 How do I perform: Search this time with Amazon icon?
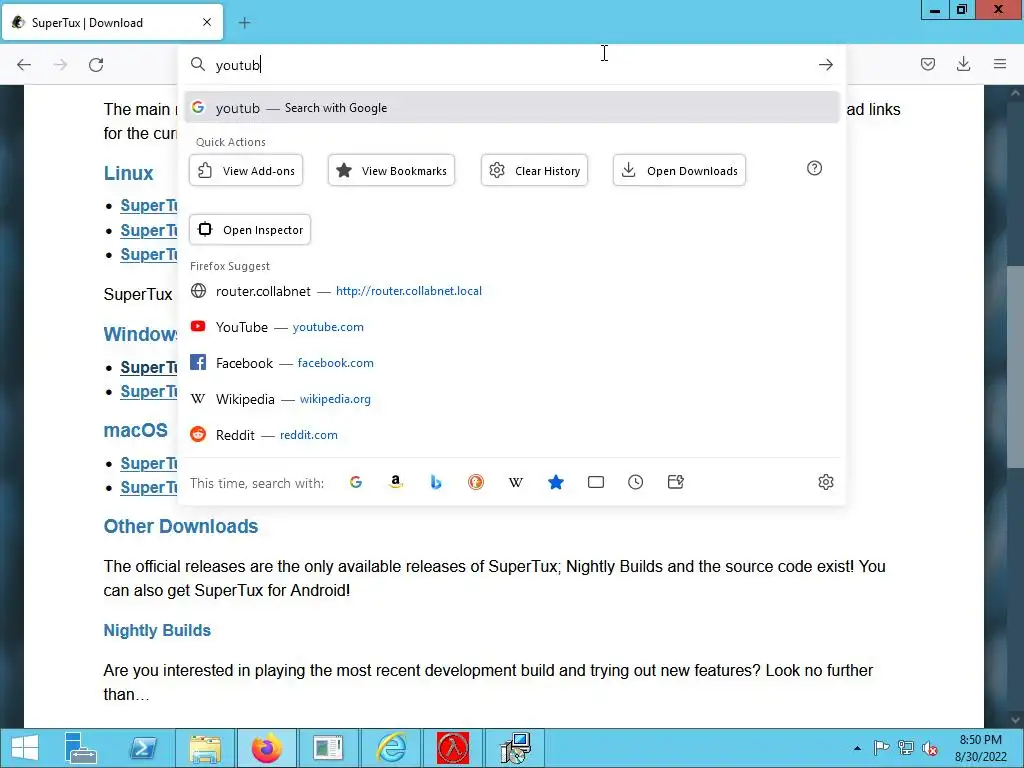pyautogui.click(x=396, y=482)
